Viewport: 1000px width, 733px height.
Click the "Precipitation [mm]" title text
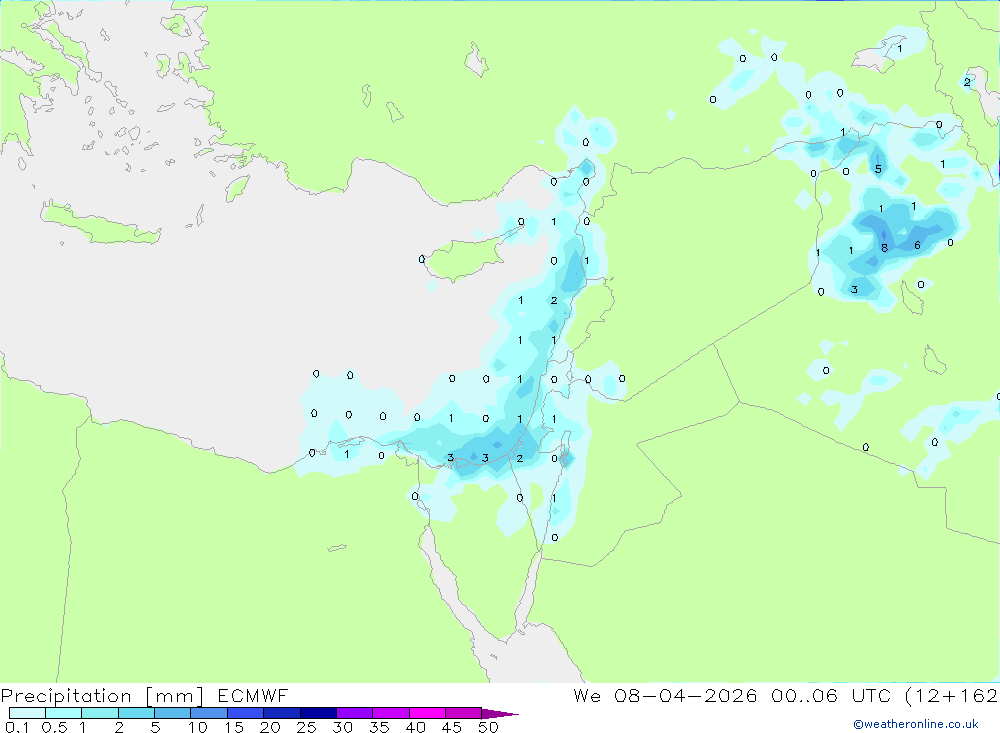(x=102, y=696)
